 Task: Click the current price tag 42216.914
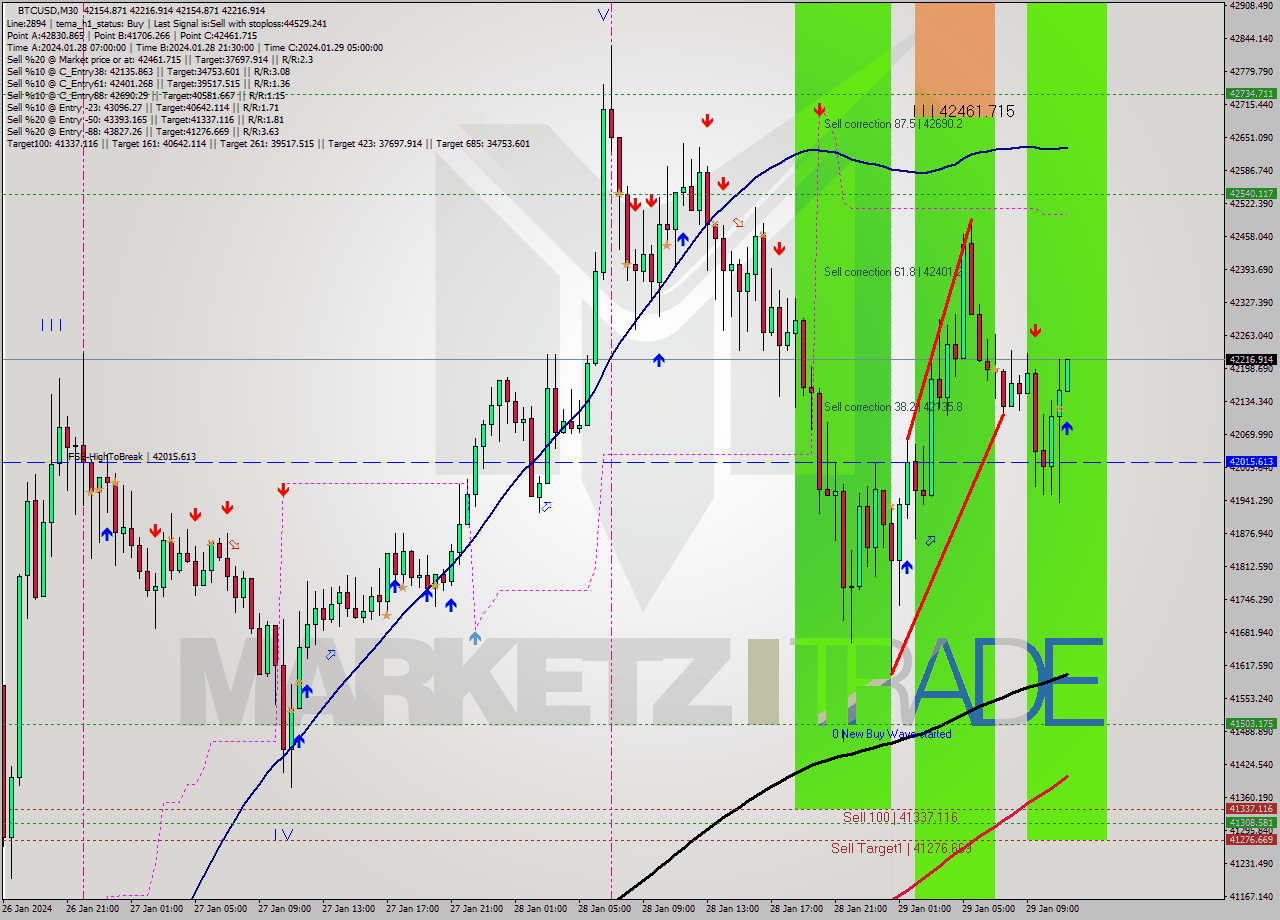click(x=1251, y=359)
